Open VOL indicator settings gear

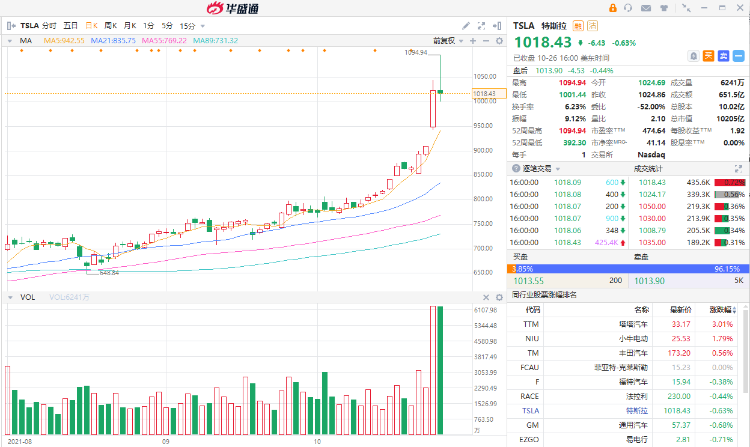pos(499,297)
